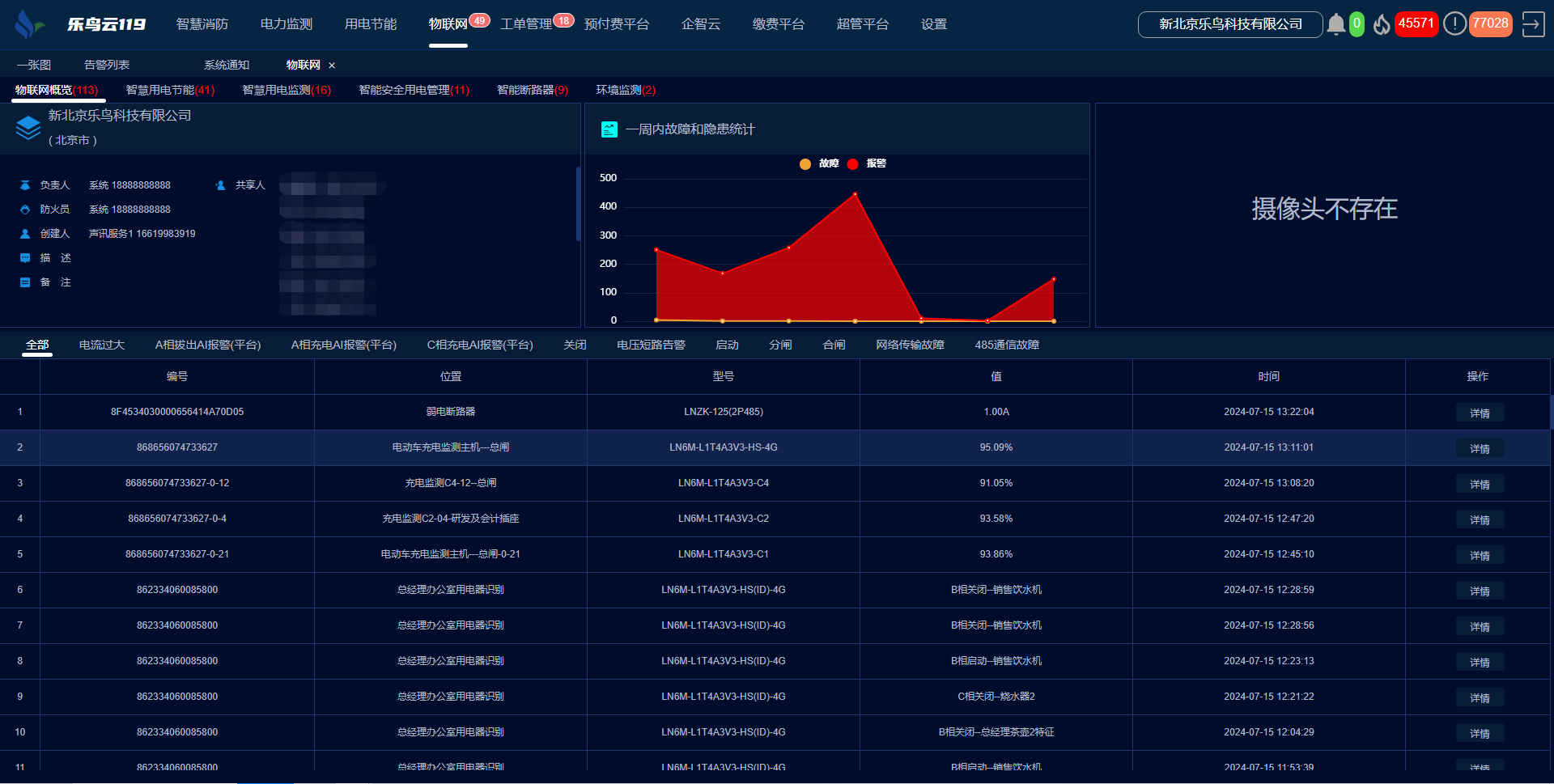Select the 485通信故障 filter tab
Screen dimensions: 1554x784
tap(1007, 345)
